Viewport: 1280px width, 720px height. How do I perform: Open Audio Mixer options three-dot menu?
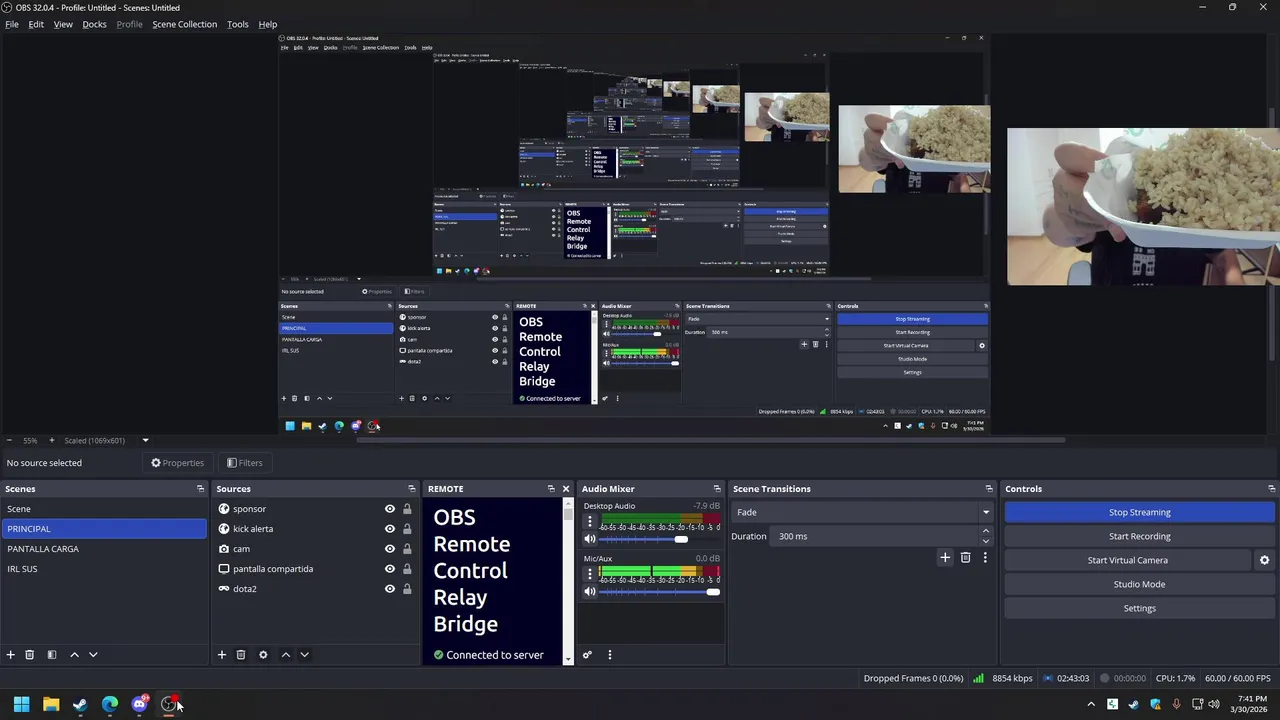tap(609, 655)
